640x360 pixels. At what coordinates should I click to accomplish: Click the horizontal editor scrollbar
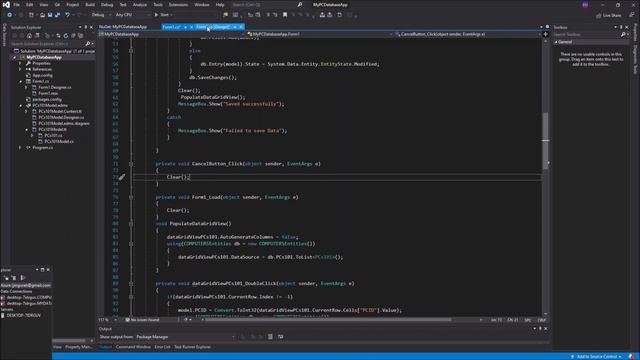click(328, 320)
